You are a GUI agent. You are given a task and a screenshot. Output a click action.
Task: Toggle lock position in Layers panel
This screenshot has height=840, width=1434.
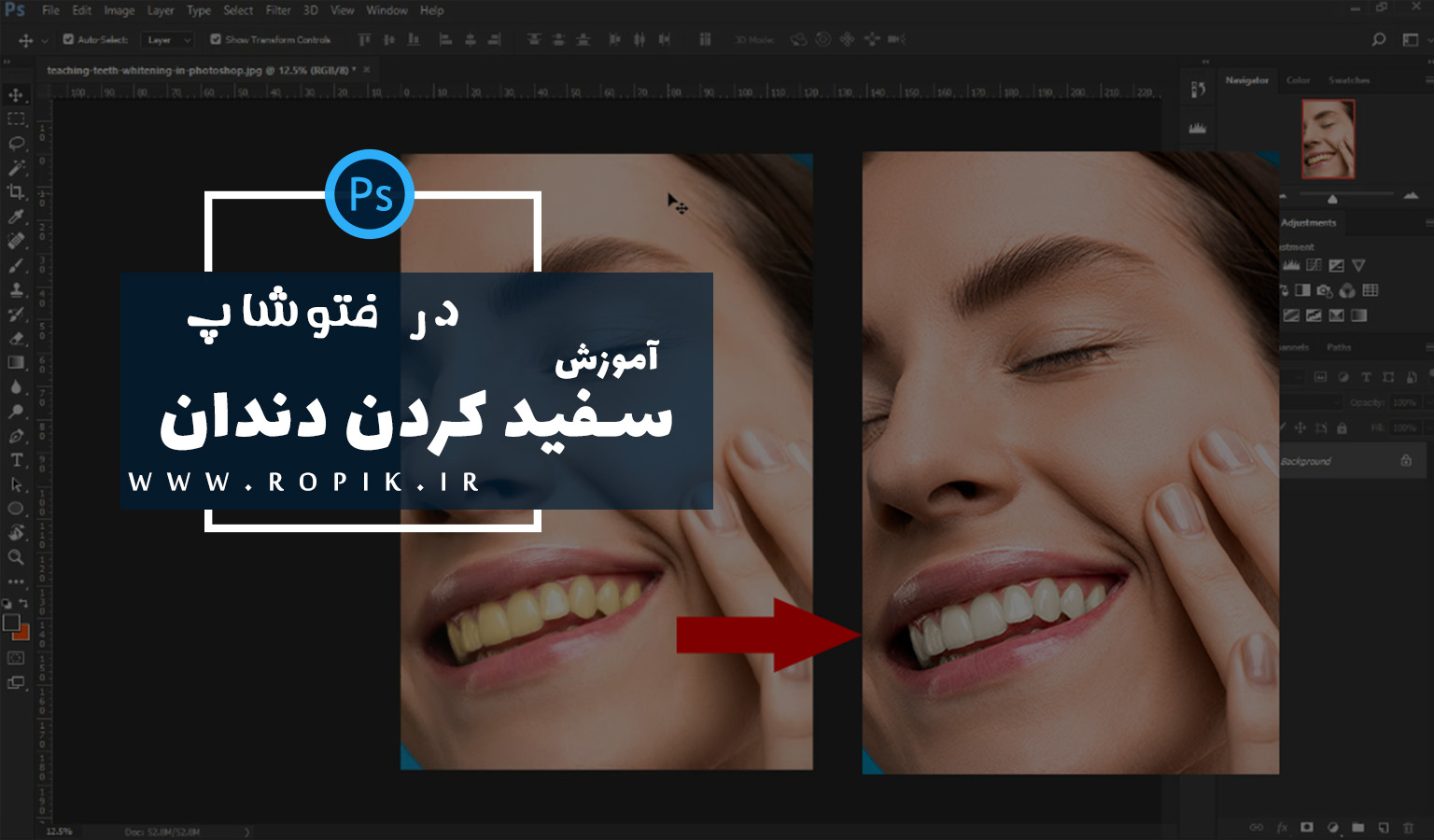click(1300, 428)
